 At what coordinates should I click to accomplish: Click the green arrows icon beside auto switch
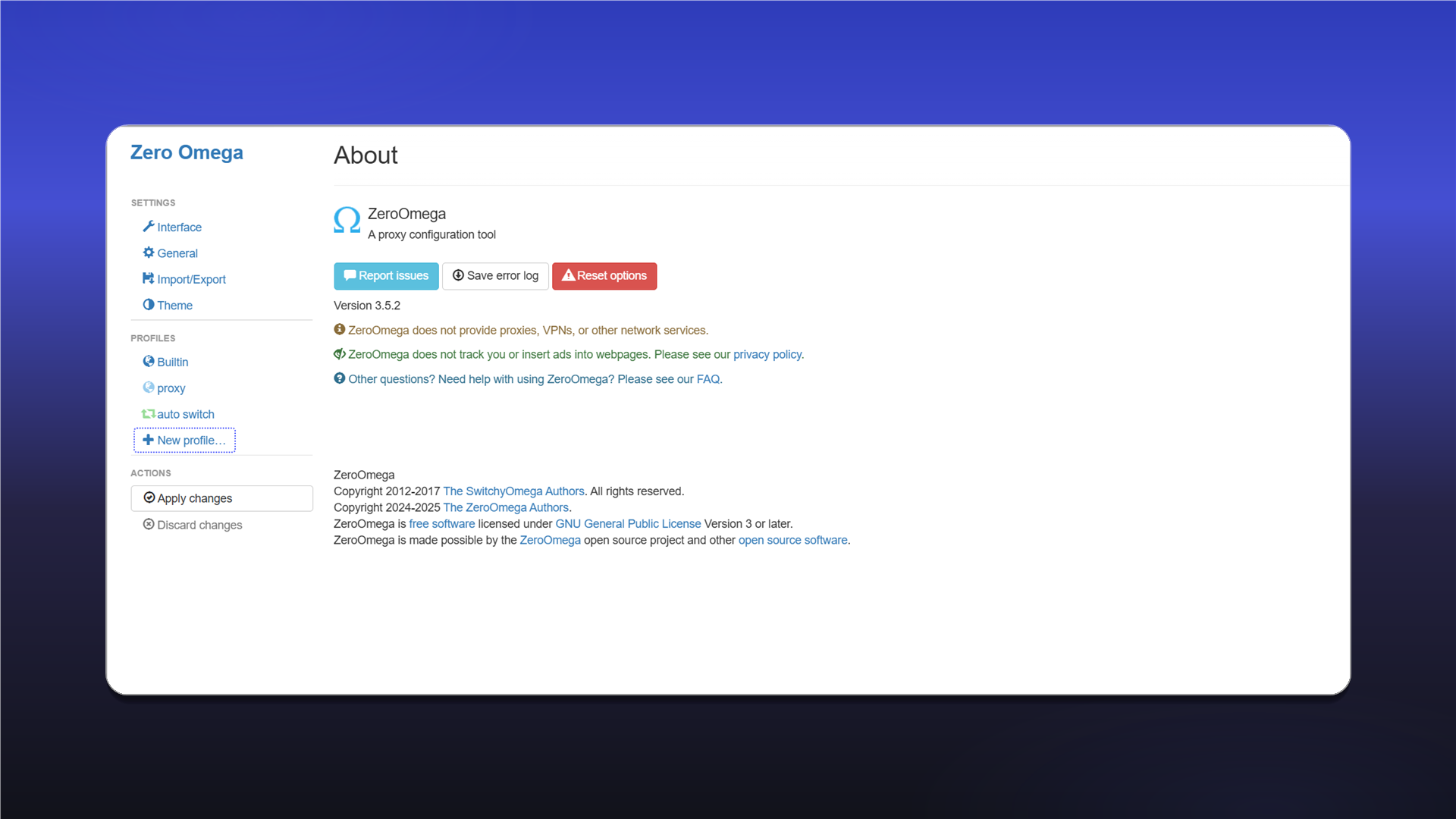click(149, 414)
